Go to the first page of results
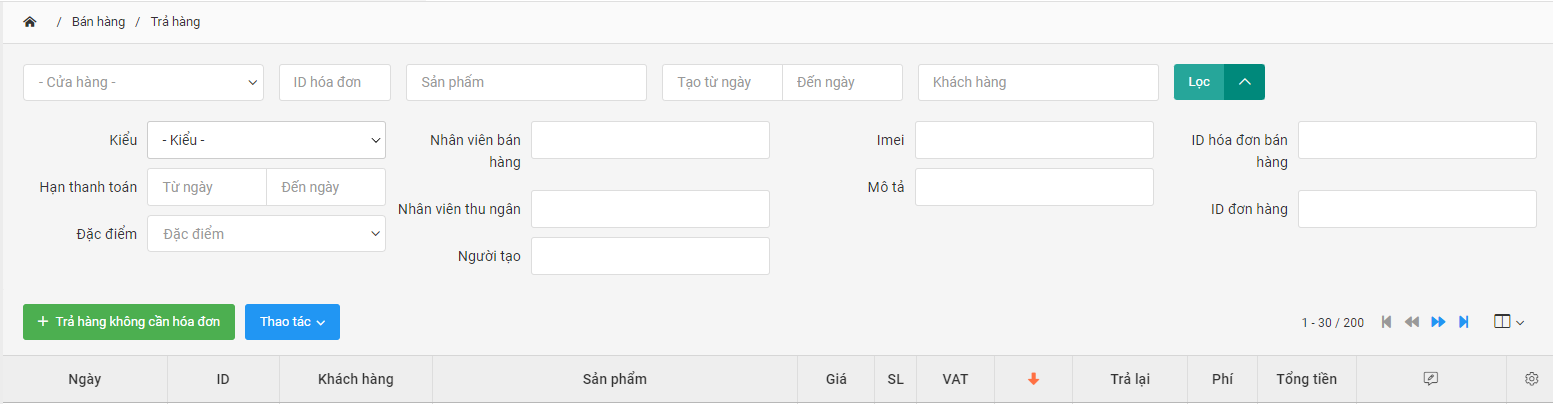 pyautogui.click(x=1386, y=322)
